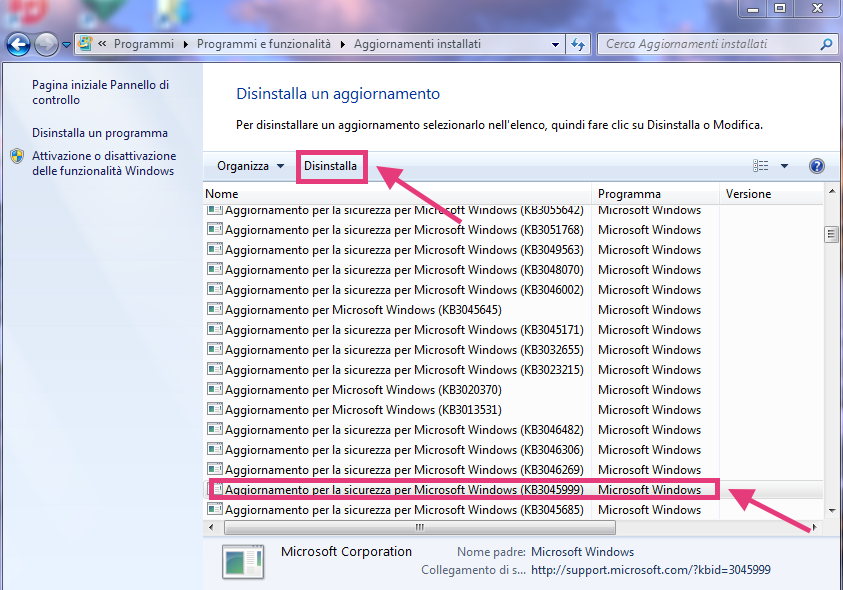The width and height of the screenshot is (843, 590).
Task: Click the icon of update KB3046482
Action: point(215,429)
